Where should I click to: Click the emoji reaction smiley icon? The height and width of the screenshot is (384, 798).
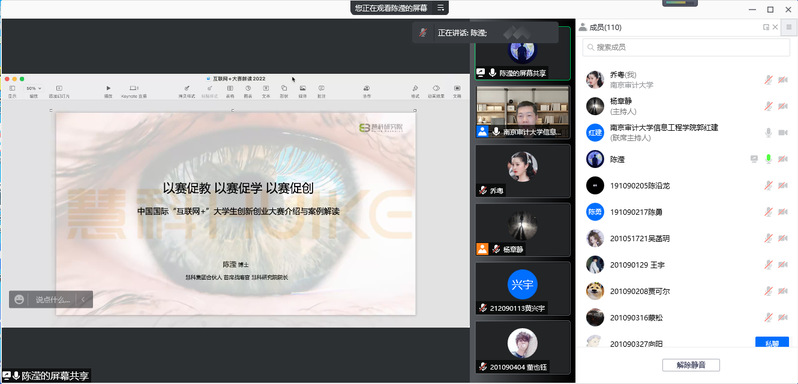[19, 300]
